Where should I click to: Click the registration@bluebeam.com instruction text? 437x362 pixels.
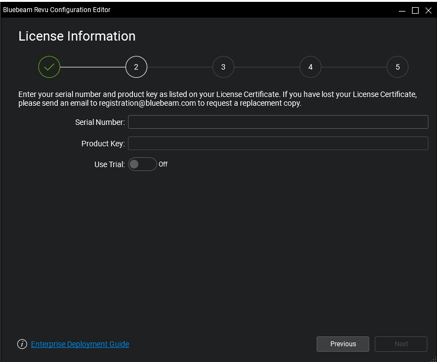tap(147, 103)
